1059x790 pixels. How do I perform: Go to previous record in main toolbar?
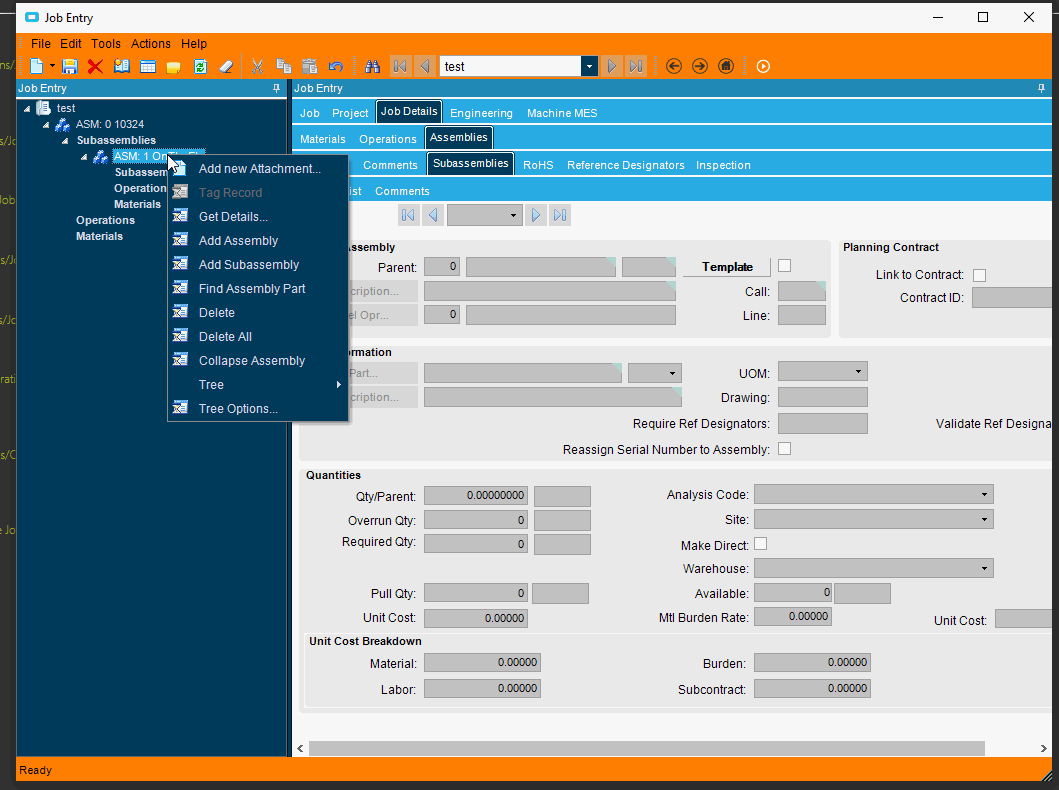[425, 66]
